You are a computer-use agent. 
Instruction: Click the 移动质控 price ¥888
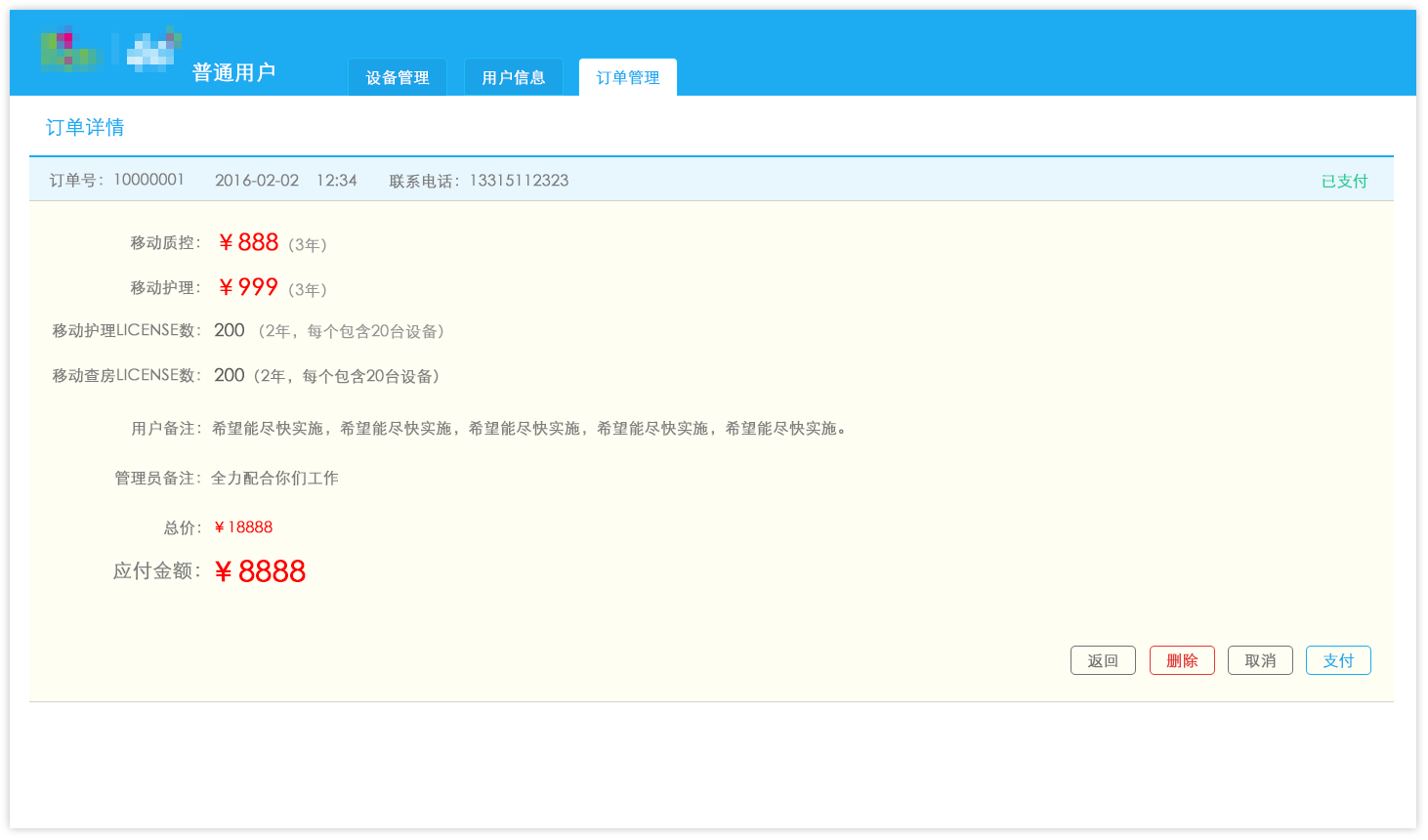pos(249,242)
